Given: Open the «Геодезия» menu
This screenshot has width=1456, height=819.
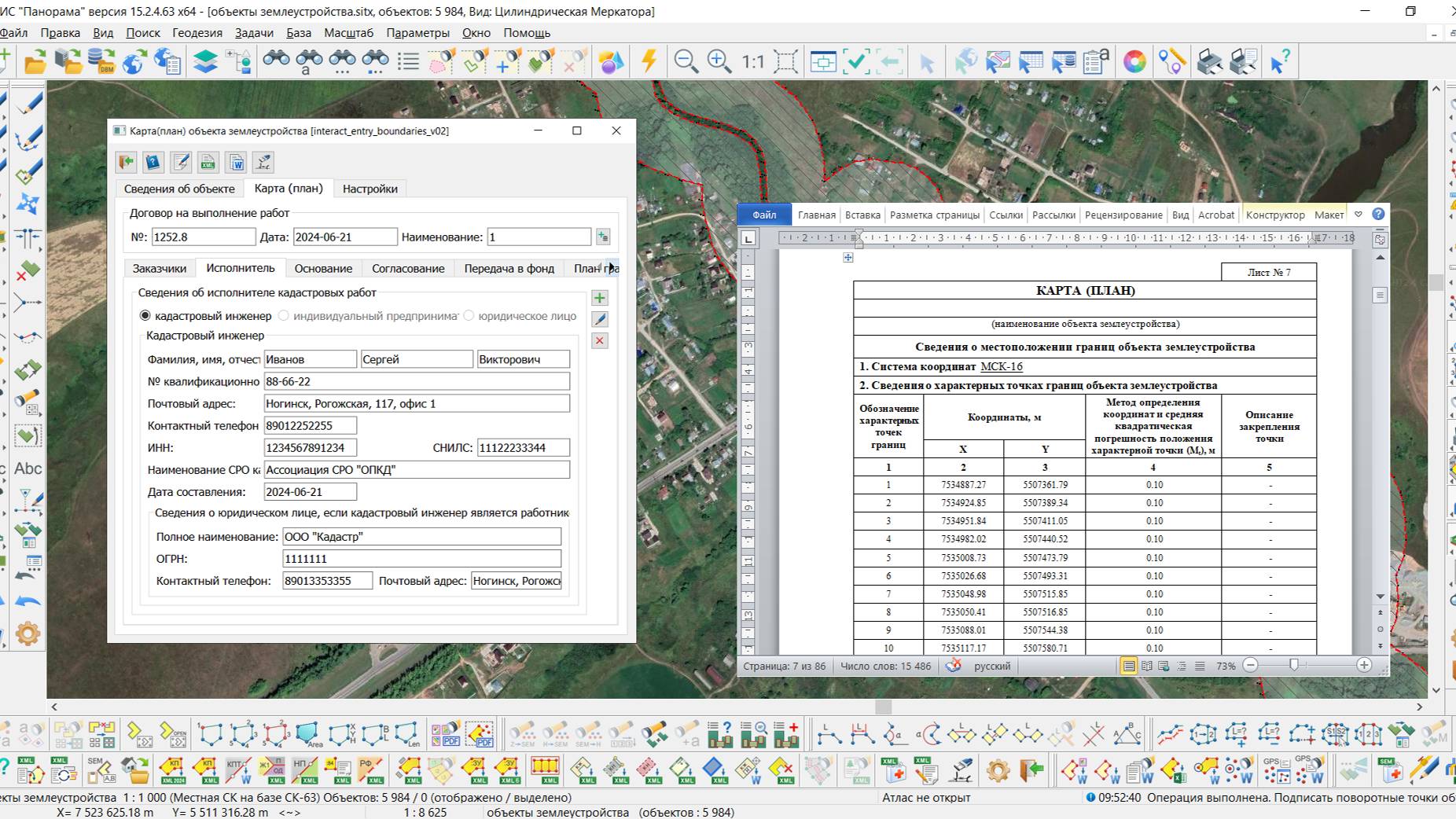Looking at the screenshot, I should pos(197,33).
